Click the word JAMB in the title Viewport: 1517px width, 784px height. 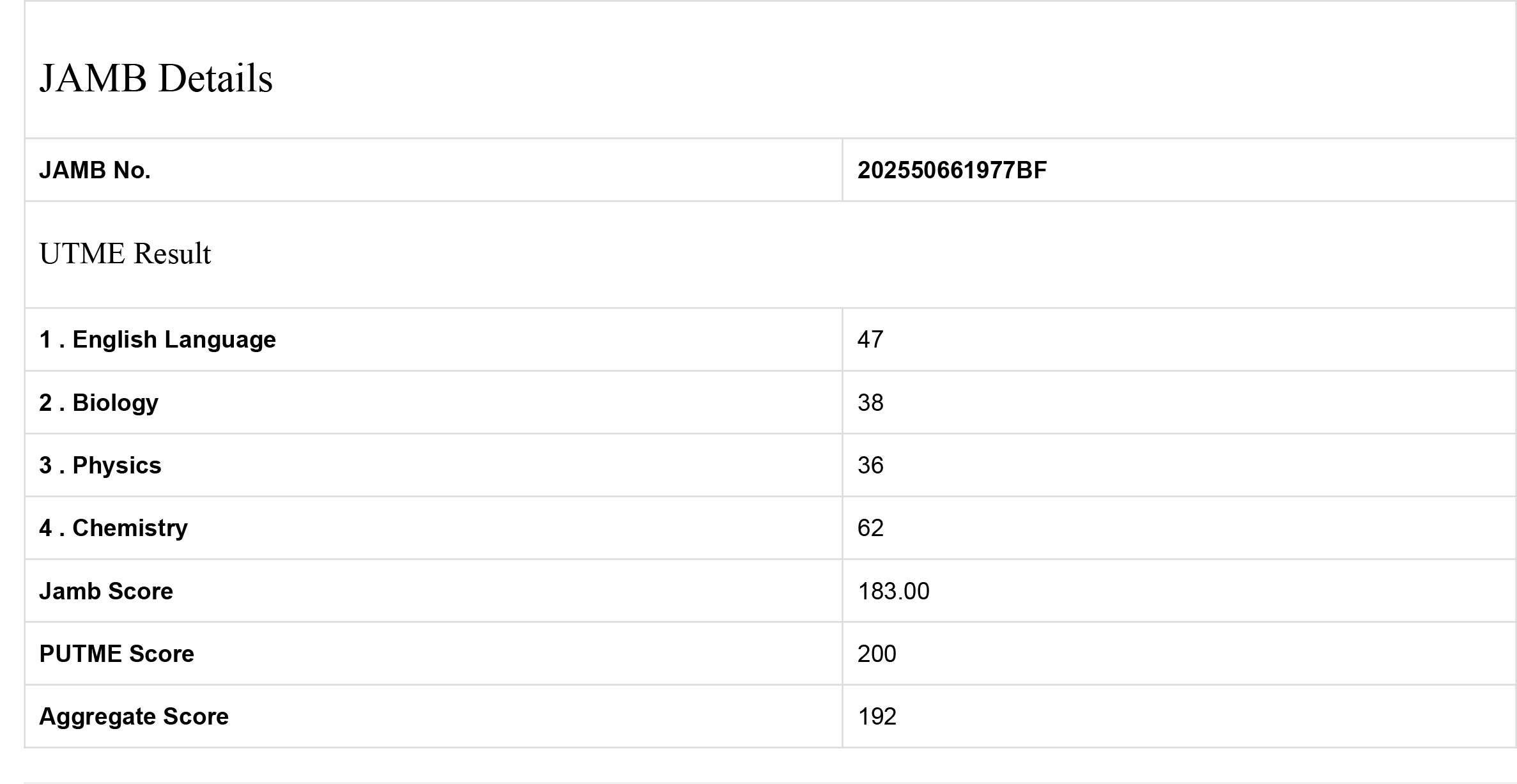[x=93, y=79]
